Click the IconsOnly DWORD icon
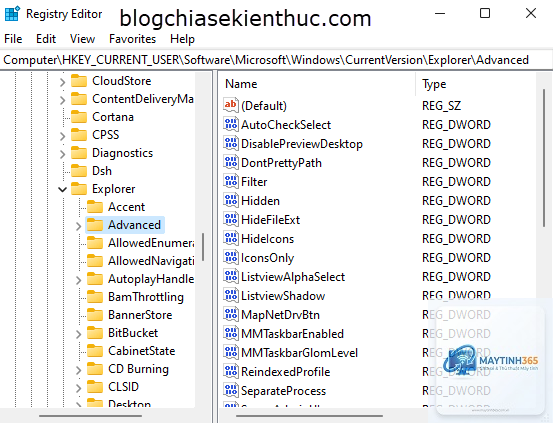The image size is (553, 423). (231, 258)
